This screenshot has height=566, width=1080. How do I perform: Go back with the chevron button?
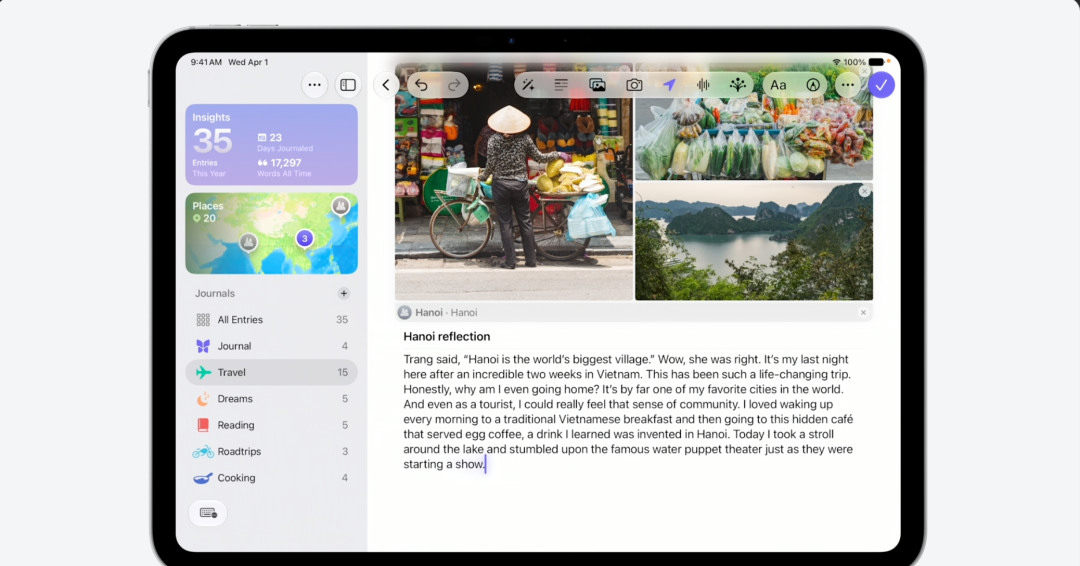tap(386, 85)
